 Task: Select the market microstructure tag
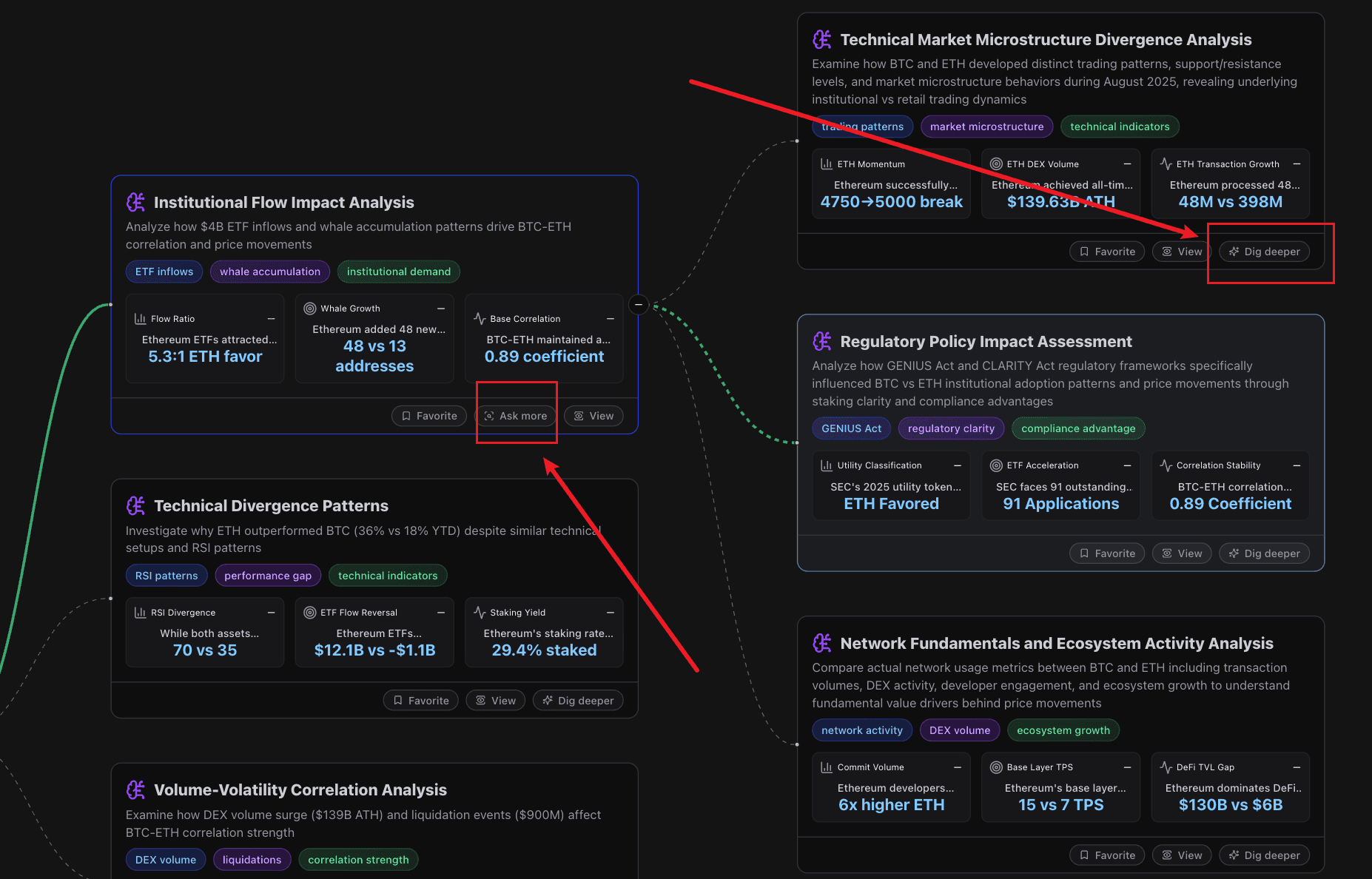(986, 127)
